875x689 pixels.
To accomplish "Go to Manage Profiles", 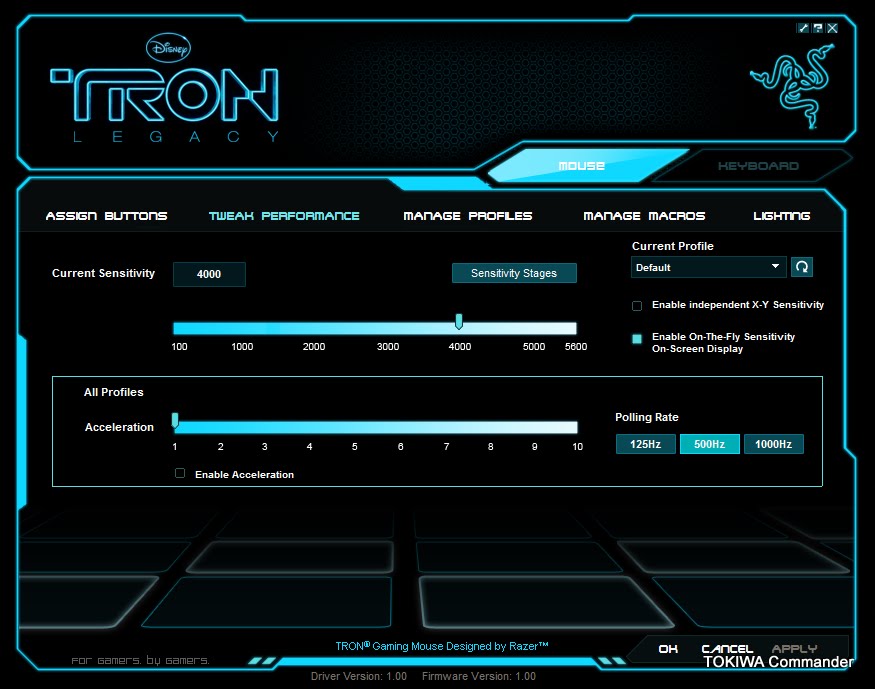I will [468, 215].
